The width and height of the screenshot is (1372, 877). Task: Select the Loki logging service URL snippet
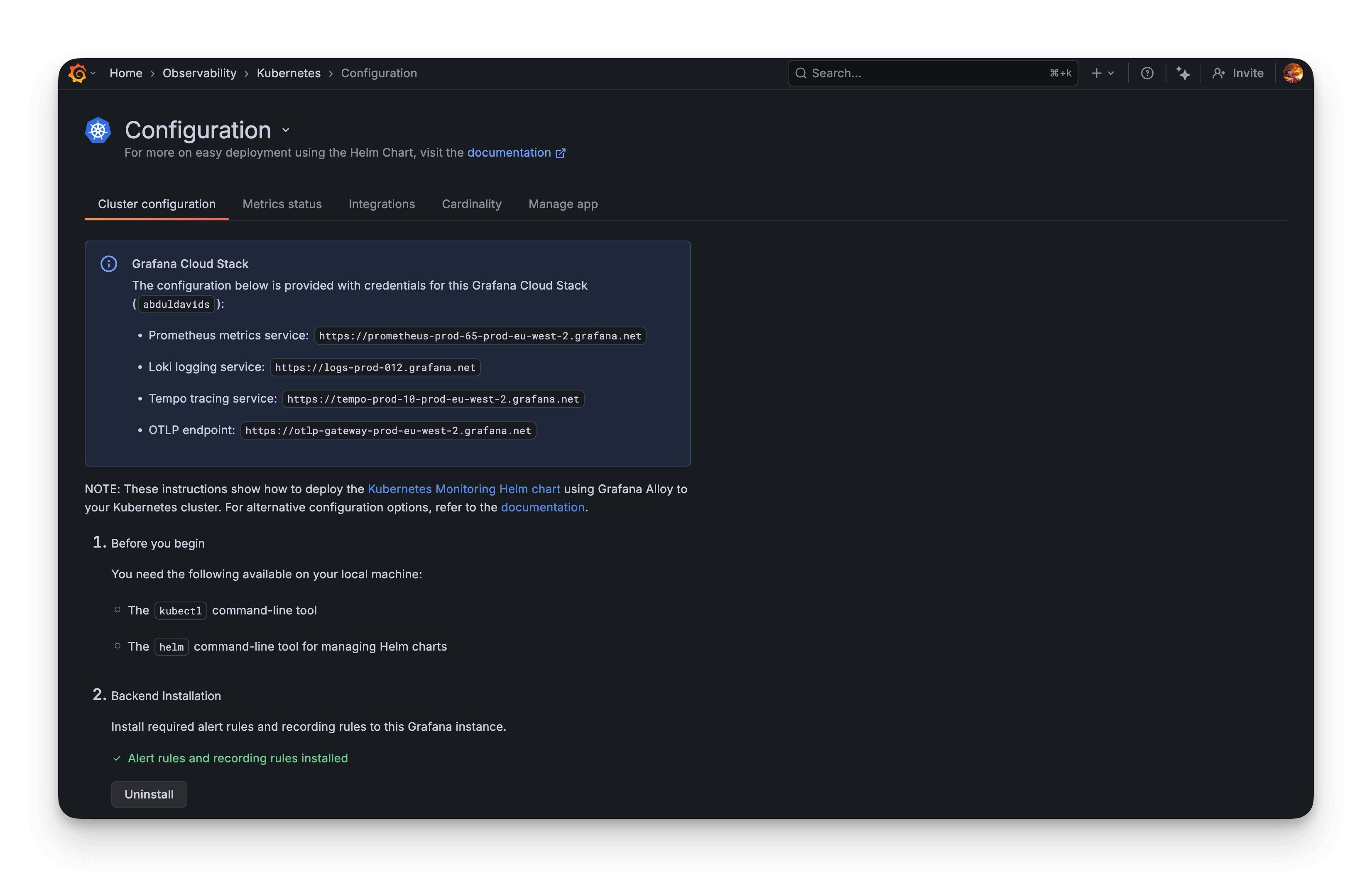pyautogui.click(x=374, y=367)
